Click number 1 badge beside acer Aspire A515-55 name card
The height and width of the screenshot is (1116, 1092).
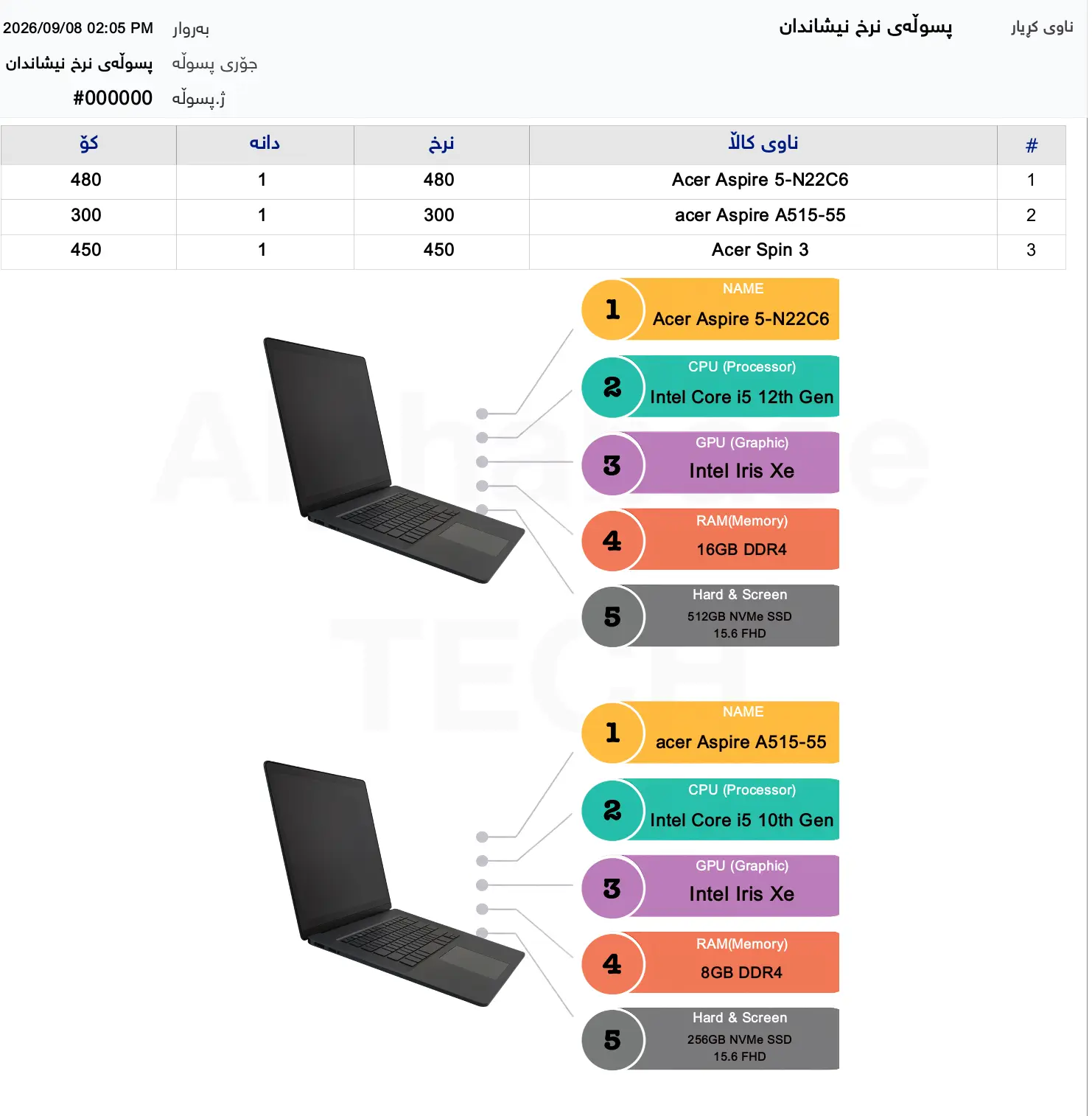coord(612,733)
